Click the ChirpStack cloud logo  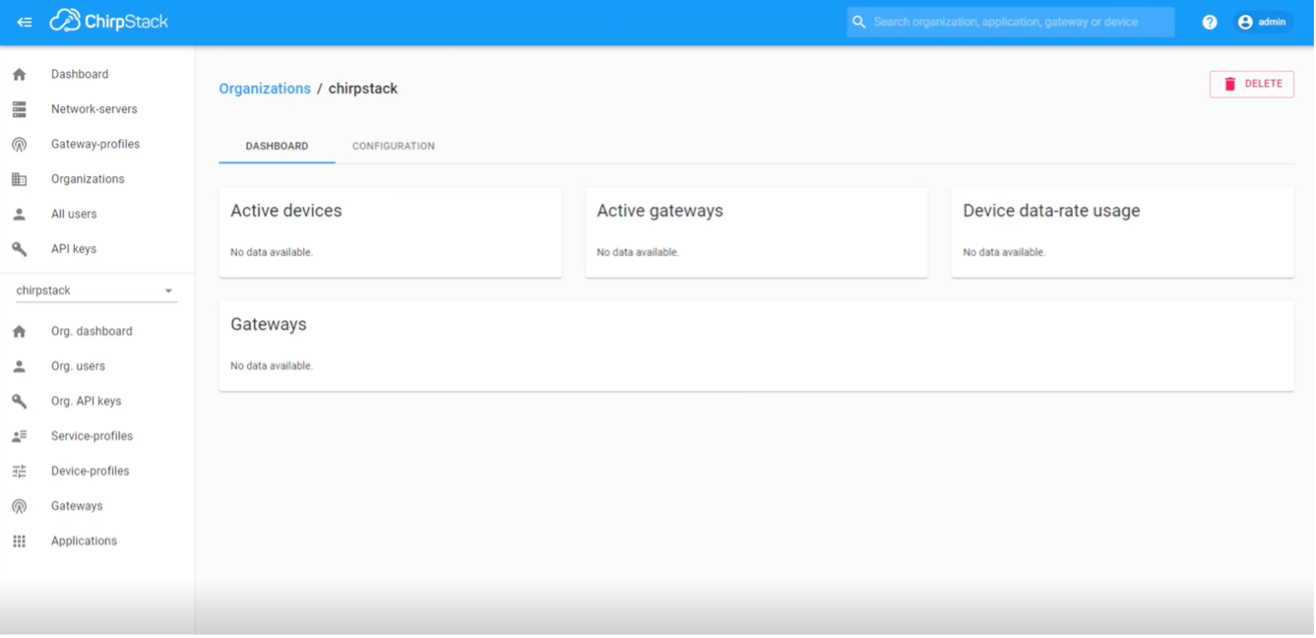coord(65,21)
